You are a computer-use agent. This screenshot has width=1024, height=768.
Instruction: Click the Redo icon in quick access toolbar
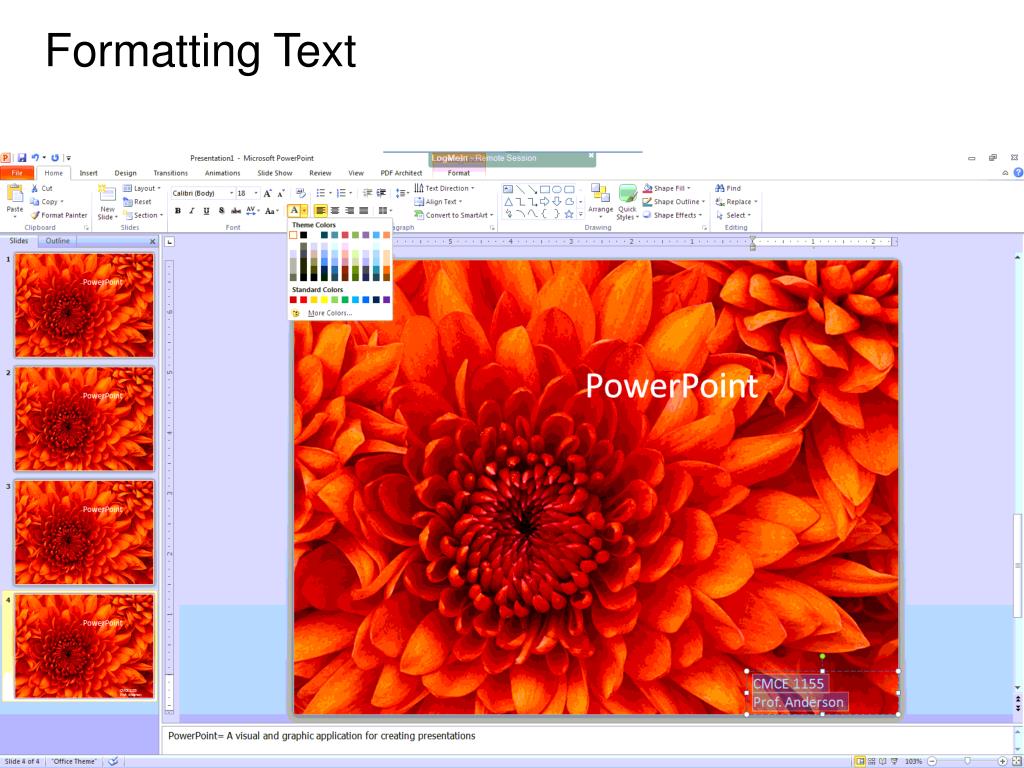coord(55,158)
